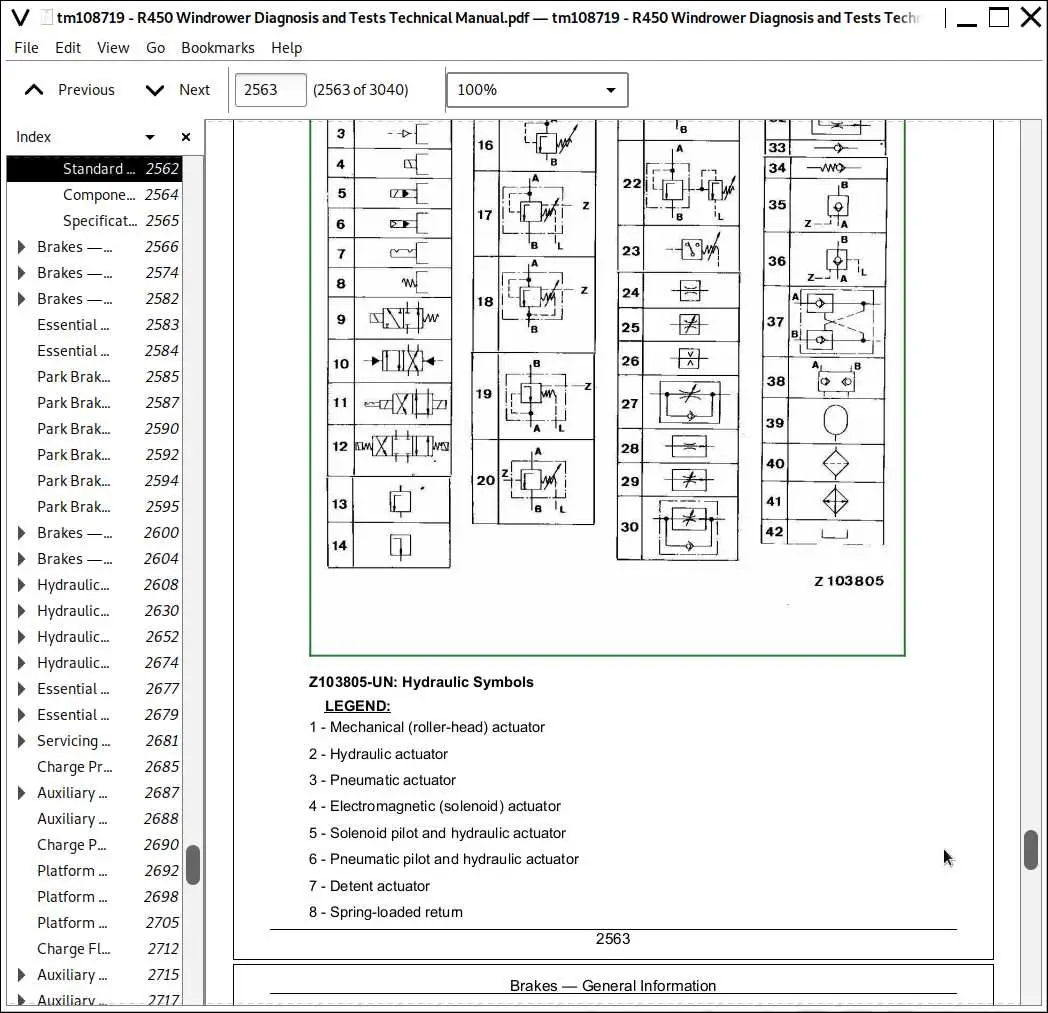The width and height of the screenshot is (1048, 1013).
Task: Open the Bookmarks menu
Action: (218, 47)
